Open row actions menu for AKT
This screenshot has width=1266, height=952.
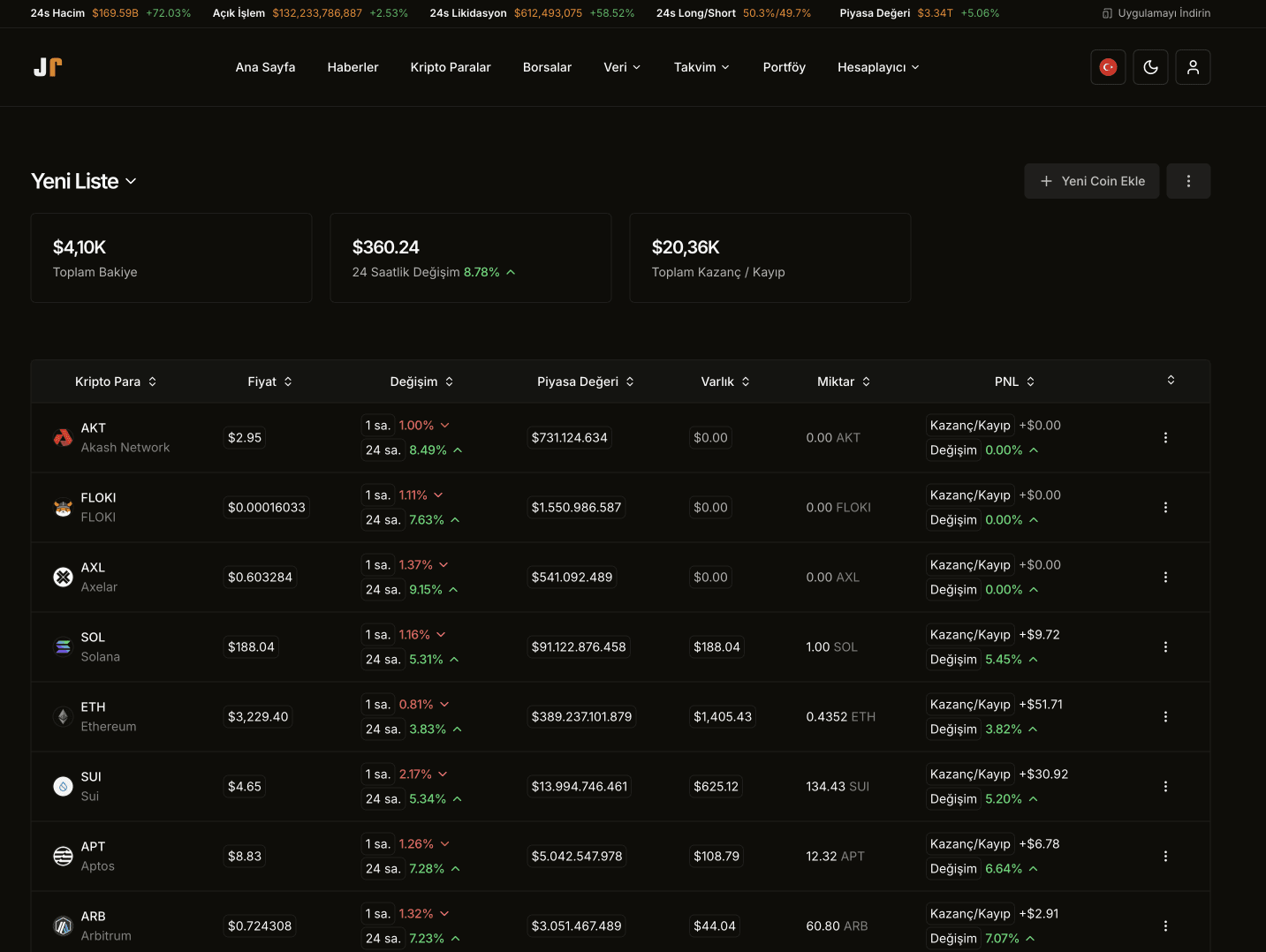(1165, 437)
